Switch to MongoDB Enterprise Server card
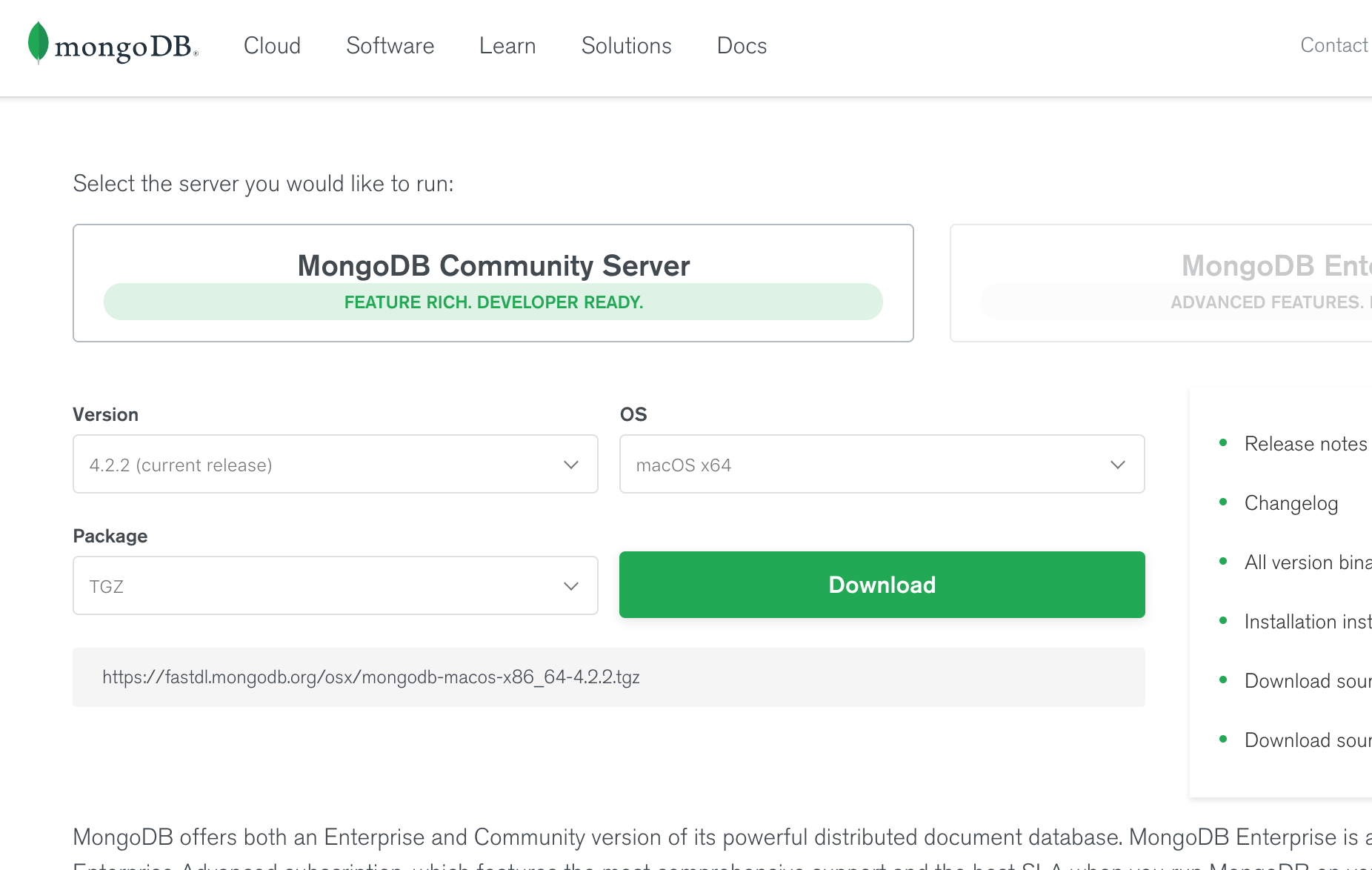The width and height of the screenshot is (1372, 870). coord(1161,283)
